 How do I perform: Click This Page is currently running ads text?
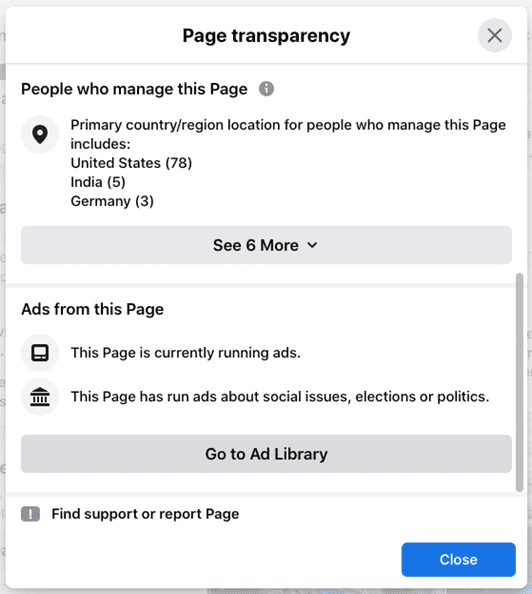coord(186,353)
